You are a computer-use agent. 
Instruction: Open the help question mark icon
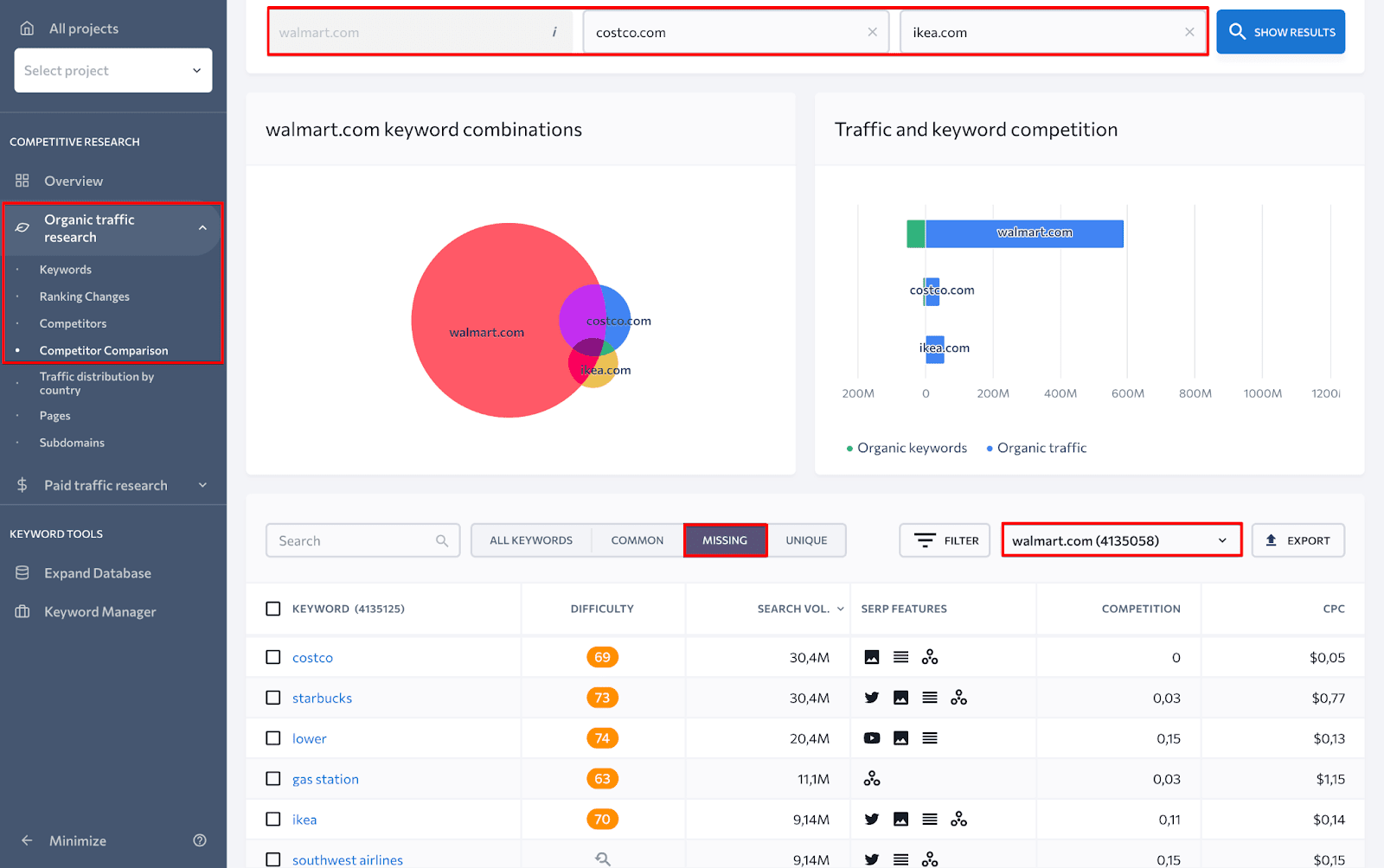[200, 840]
